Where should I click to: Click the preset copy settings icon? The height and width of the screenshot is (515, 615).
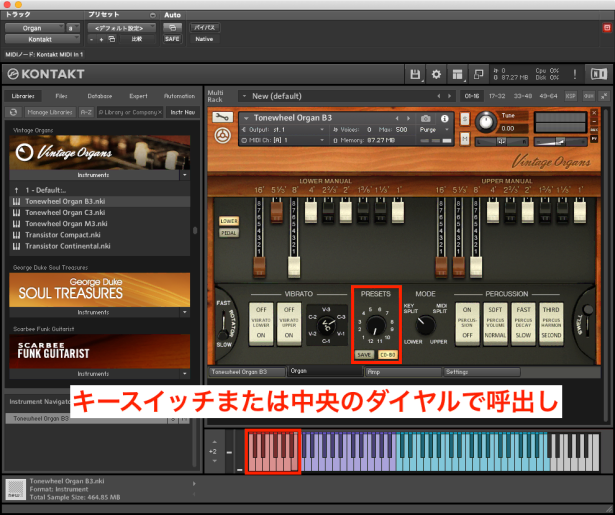click(x=112, y=39)
